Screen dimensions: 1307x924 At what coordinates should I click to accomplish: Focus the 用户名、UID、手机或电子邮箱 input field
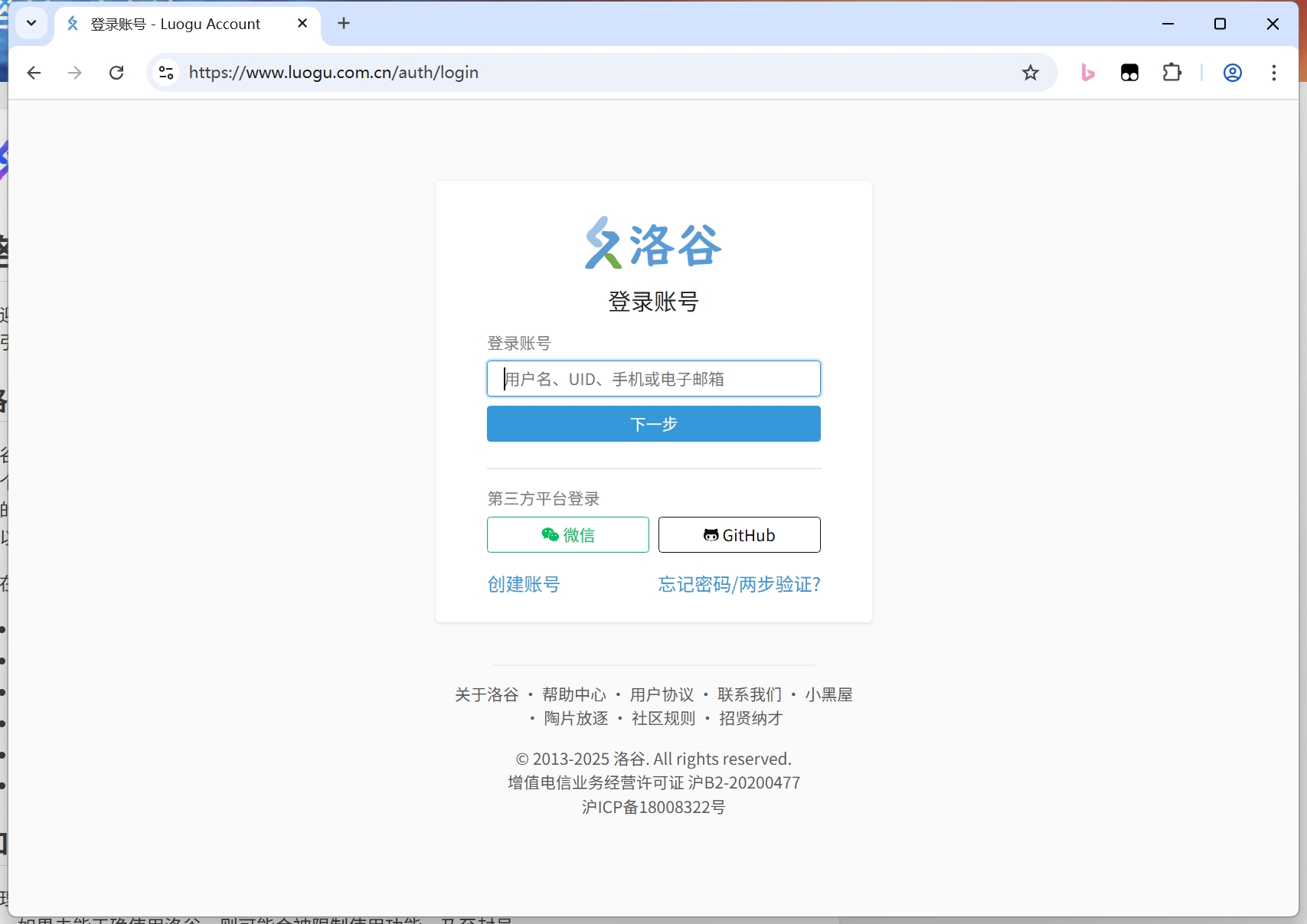point(653,378)
